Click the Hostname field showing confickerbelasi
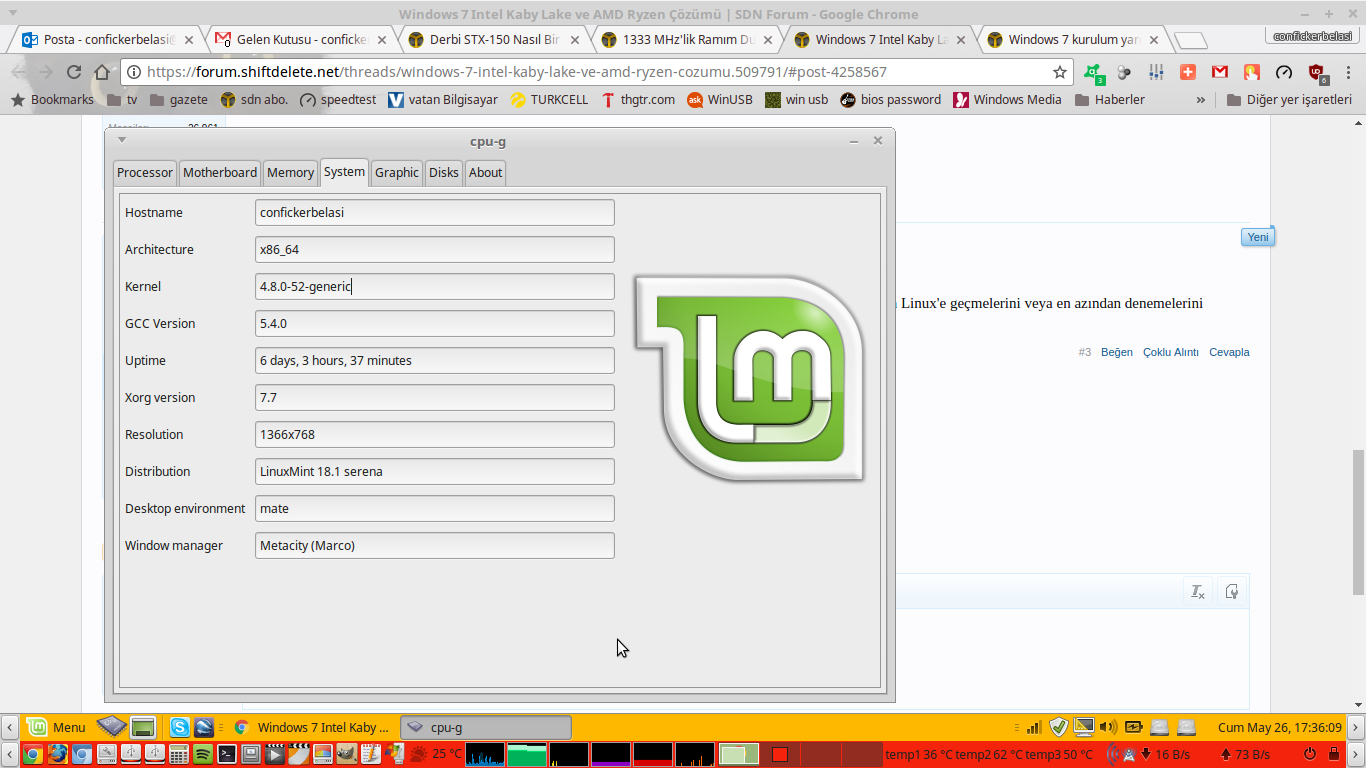 point(435,212)
